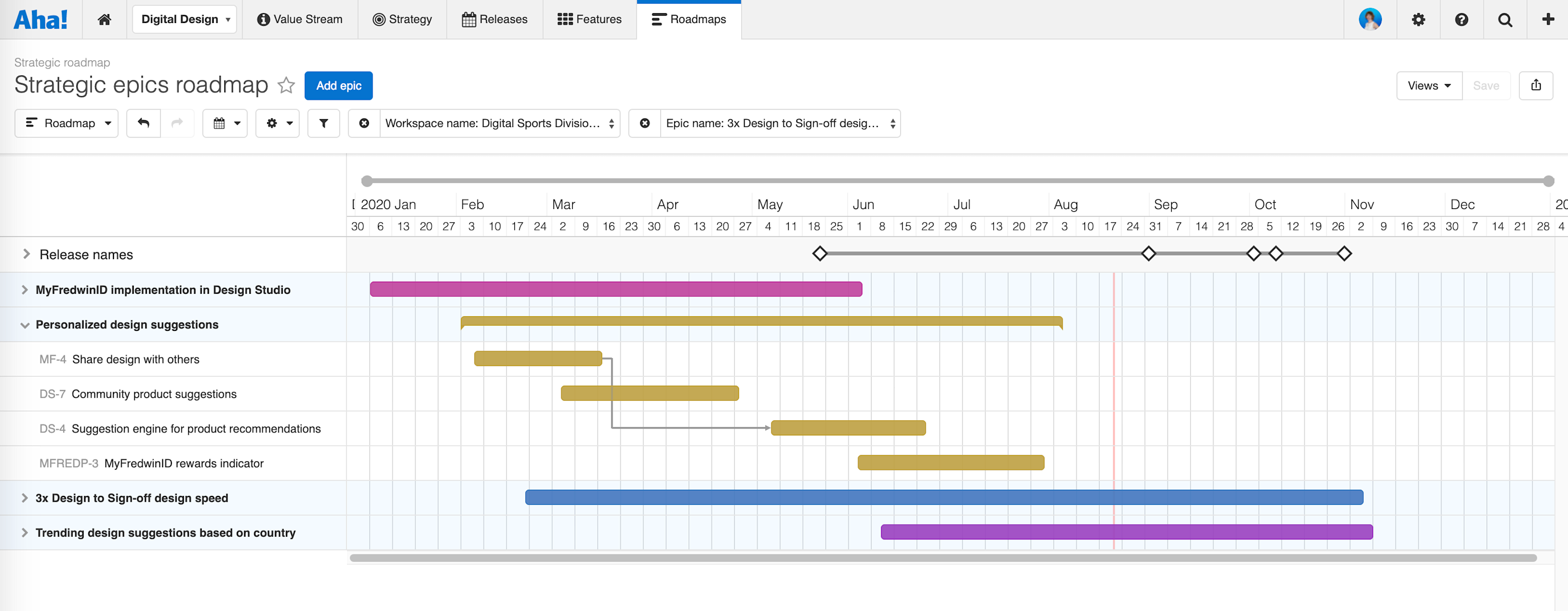Undo the last roadmap change

[144, 123]
